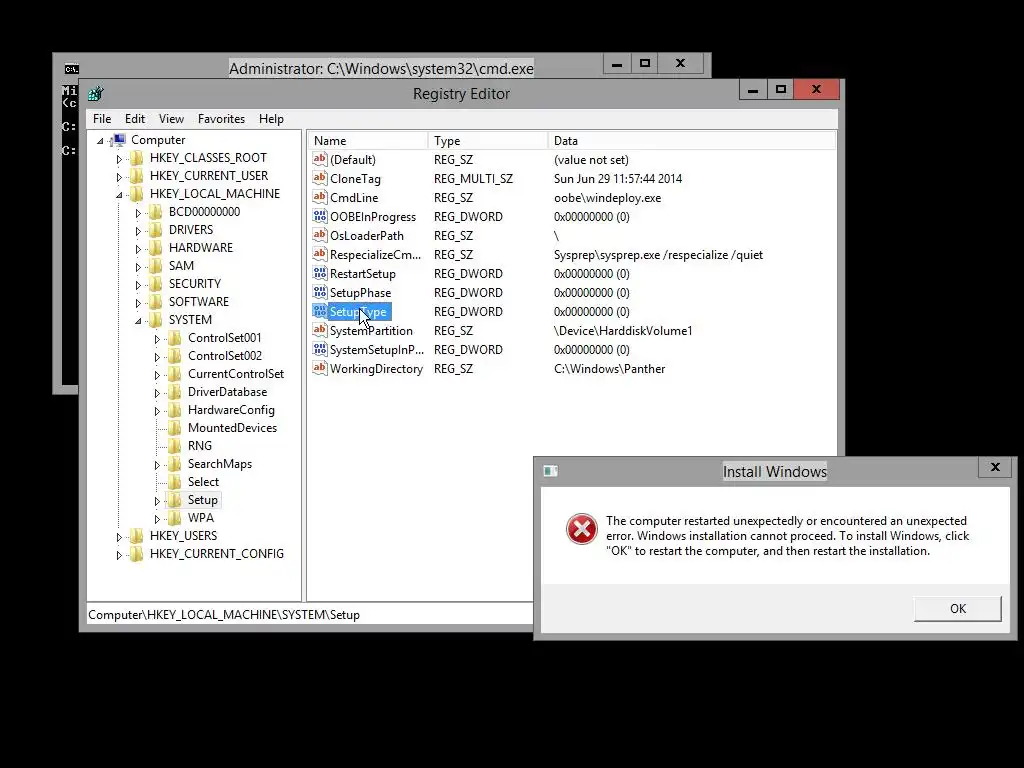The image size is (1024, 768).
Task: Click the (Default) string value icon
Action: pyautogui.click(x=319, y=159)
